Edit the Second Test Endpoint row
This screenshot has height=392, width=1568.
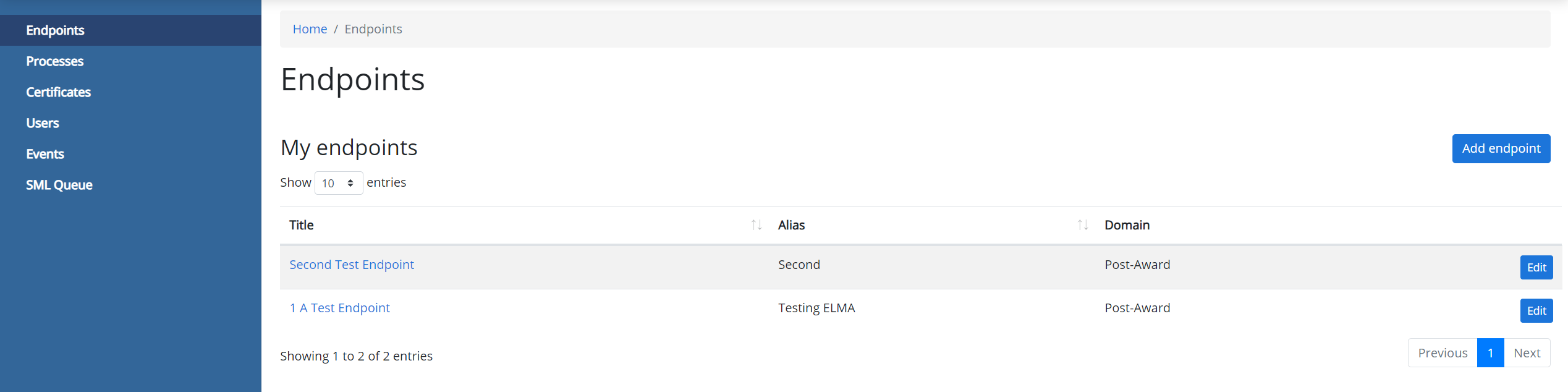click(1536, 267)
